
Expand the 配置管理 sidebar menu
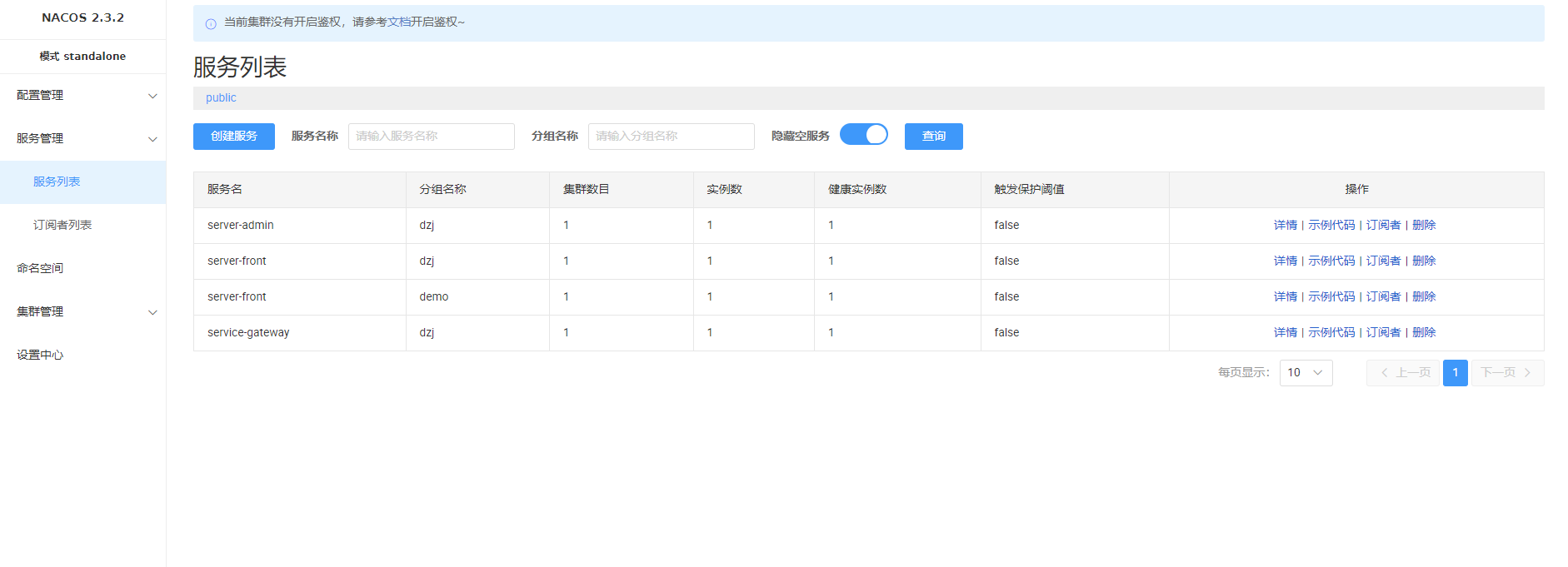(x=82, y=96)
